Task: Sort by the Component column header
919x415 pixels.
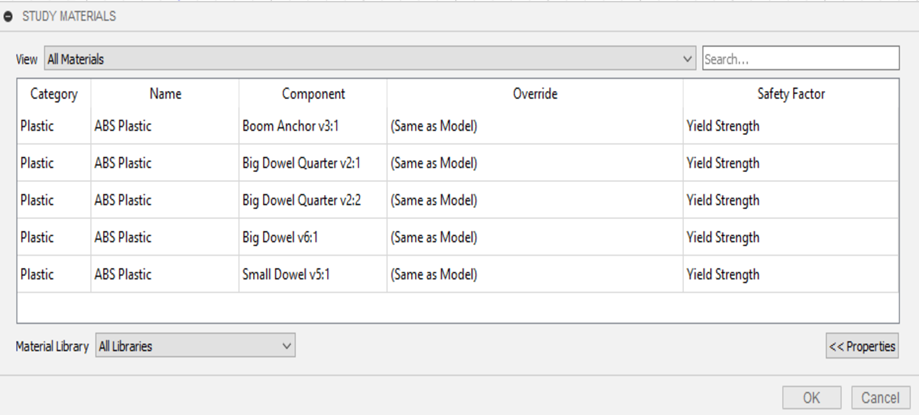Action: (313, 94)
